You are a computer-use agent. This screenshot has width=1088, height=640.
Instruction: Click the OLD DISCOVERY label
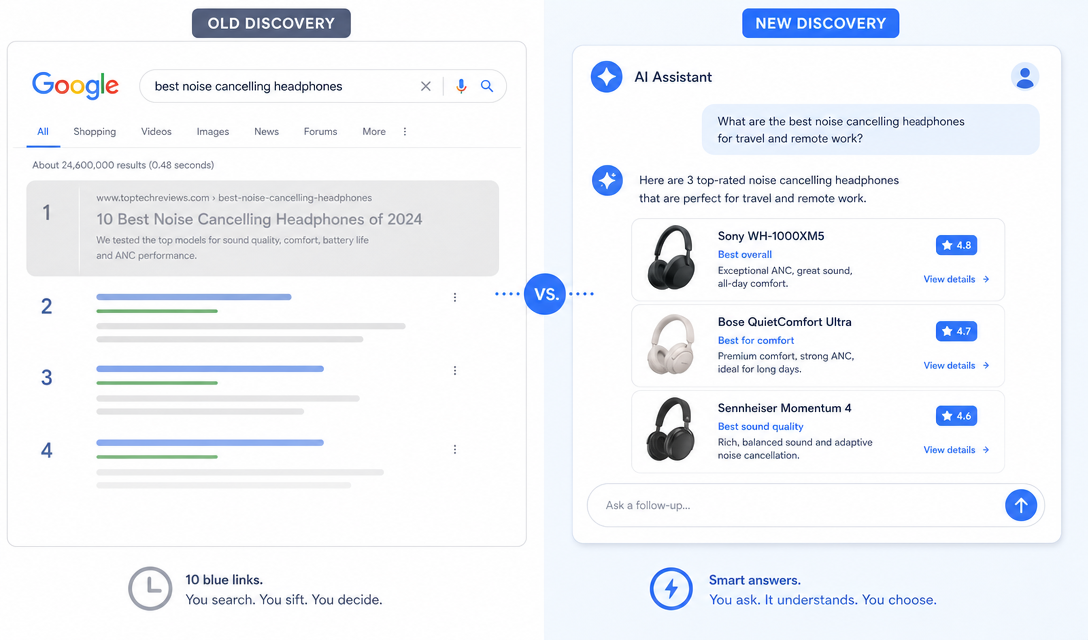pos(271,24)
